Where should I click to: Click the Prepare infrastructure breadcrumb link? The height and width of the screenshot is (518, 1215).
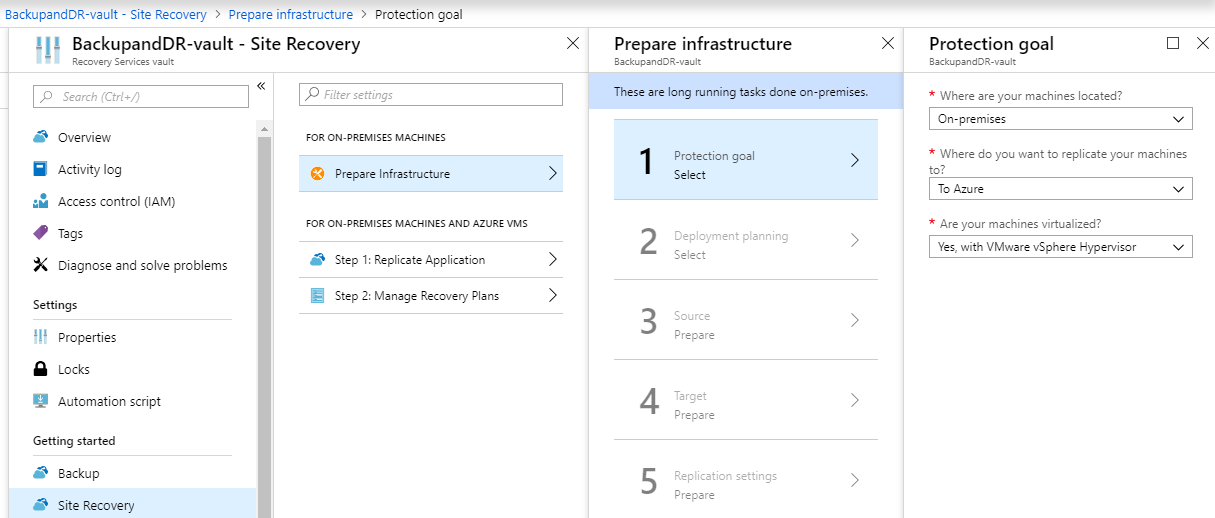point(290,14)
